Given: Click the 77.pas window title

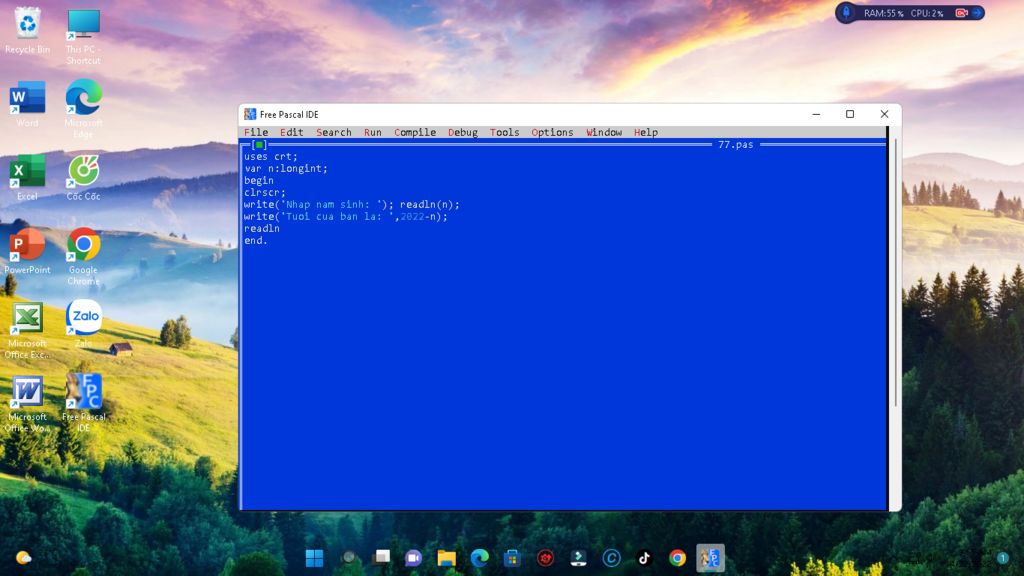Looking at the screenshot, I should 735,144.
